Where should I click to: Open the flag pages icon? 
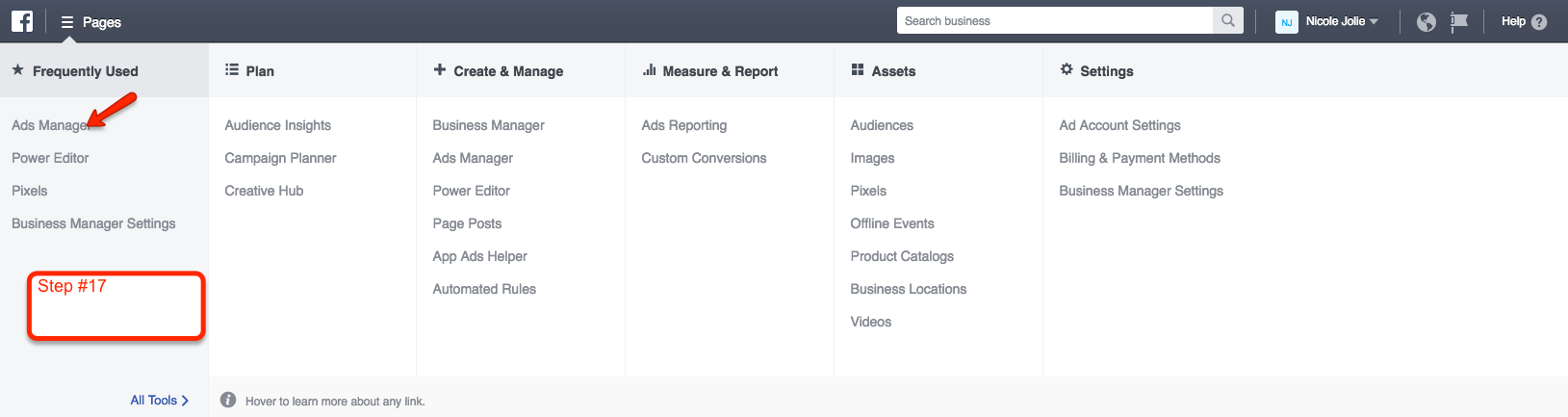coord(1459,21)
